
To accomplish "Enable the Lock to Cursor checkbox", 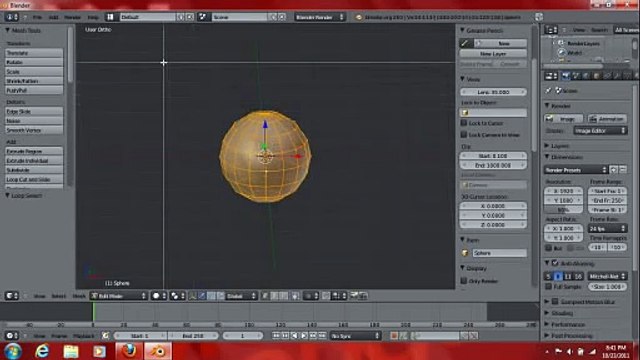I will point(464,123).
